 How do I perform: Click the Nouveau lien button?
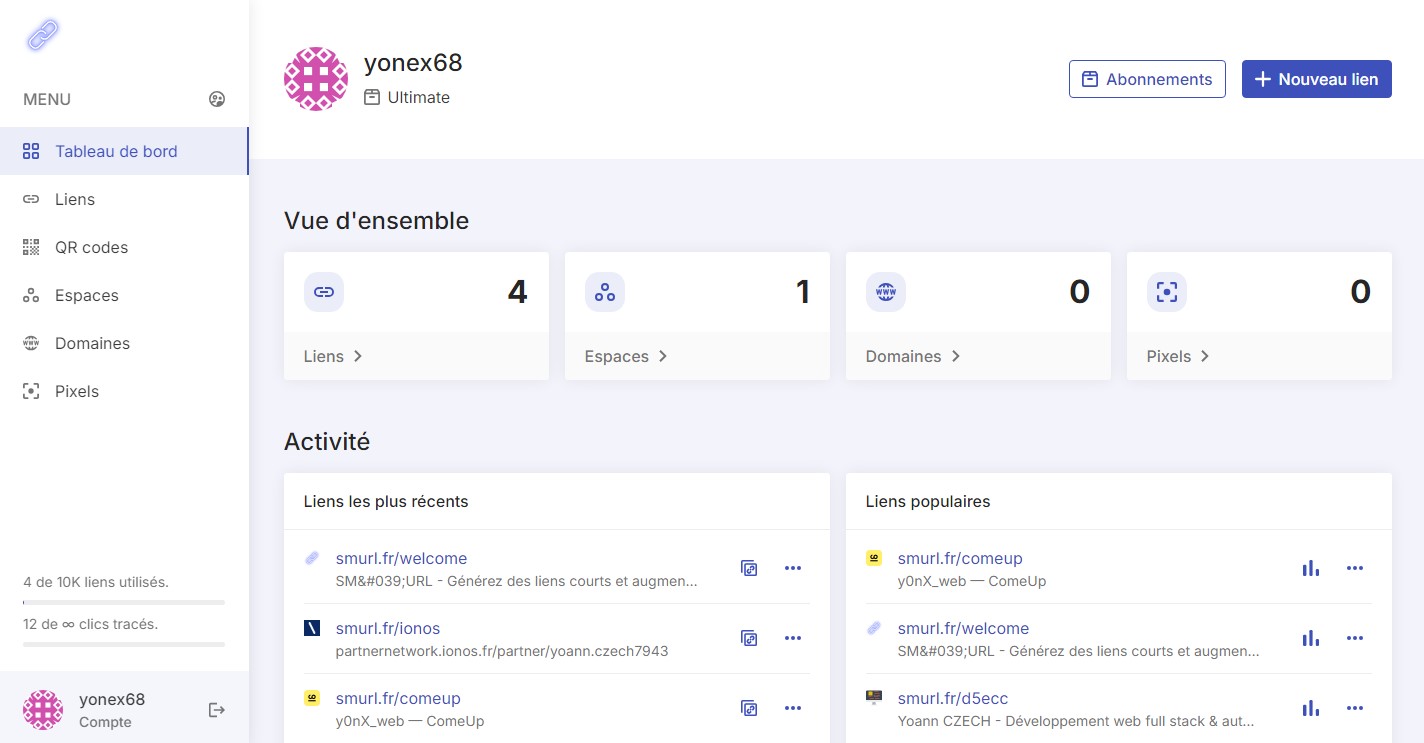click(1316, 79)
